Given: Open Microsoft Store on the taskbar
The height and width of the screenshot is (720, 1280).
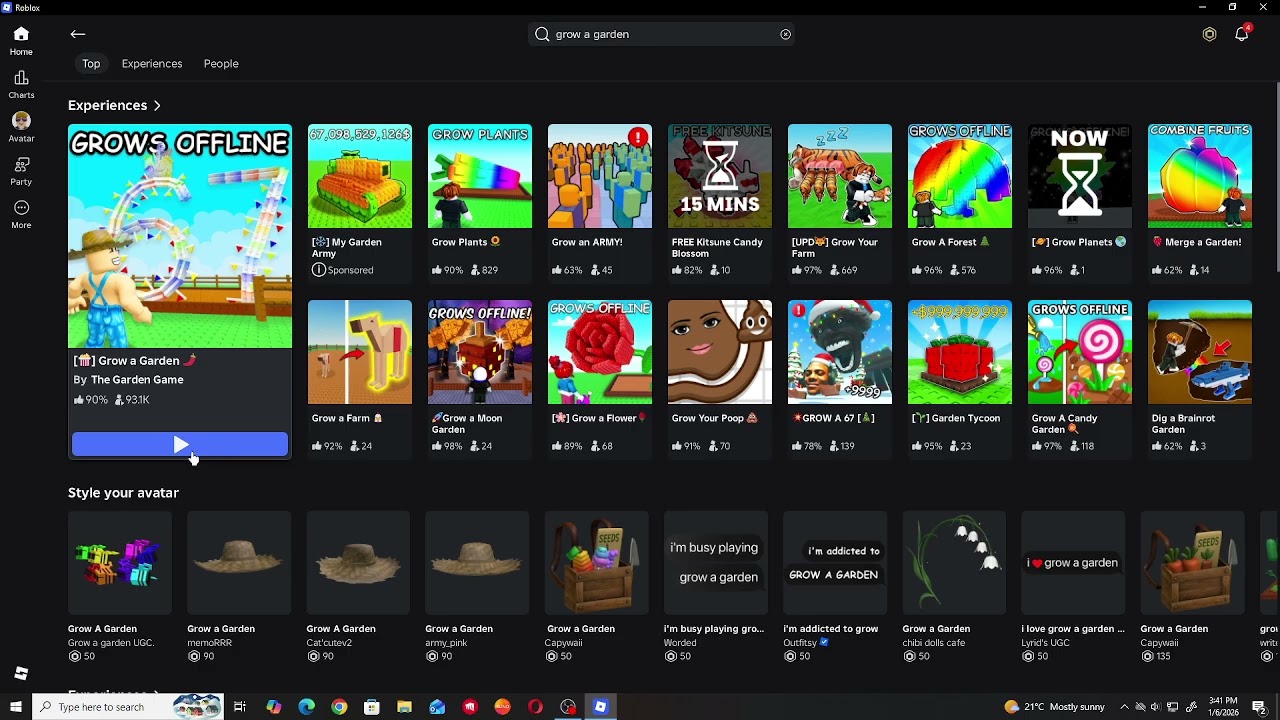Looking at the screenshot, I should [x=372, y=707].
